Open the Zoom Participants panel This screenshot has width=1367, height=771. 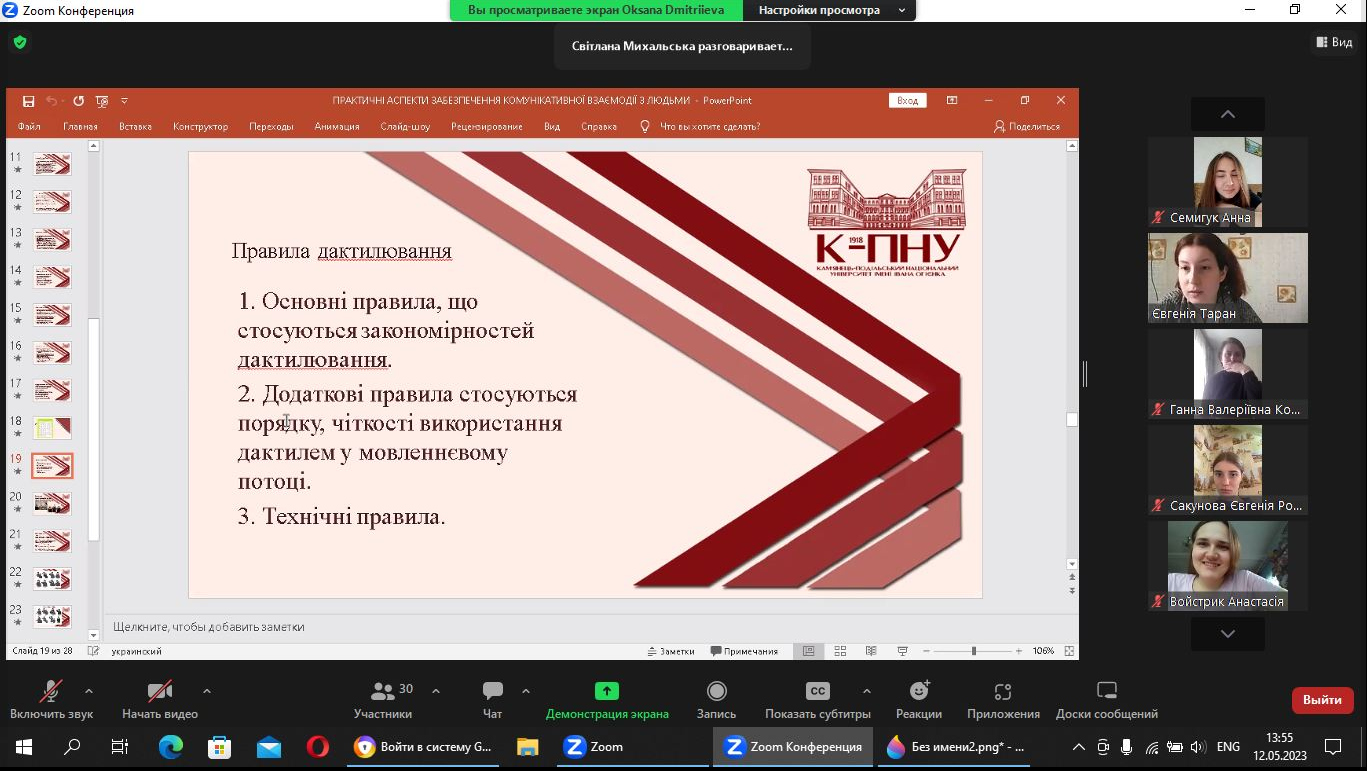pyautogui.click(x=382, y=692)
